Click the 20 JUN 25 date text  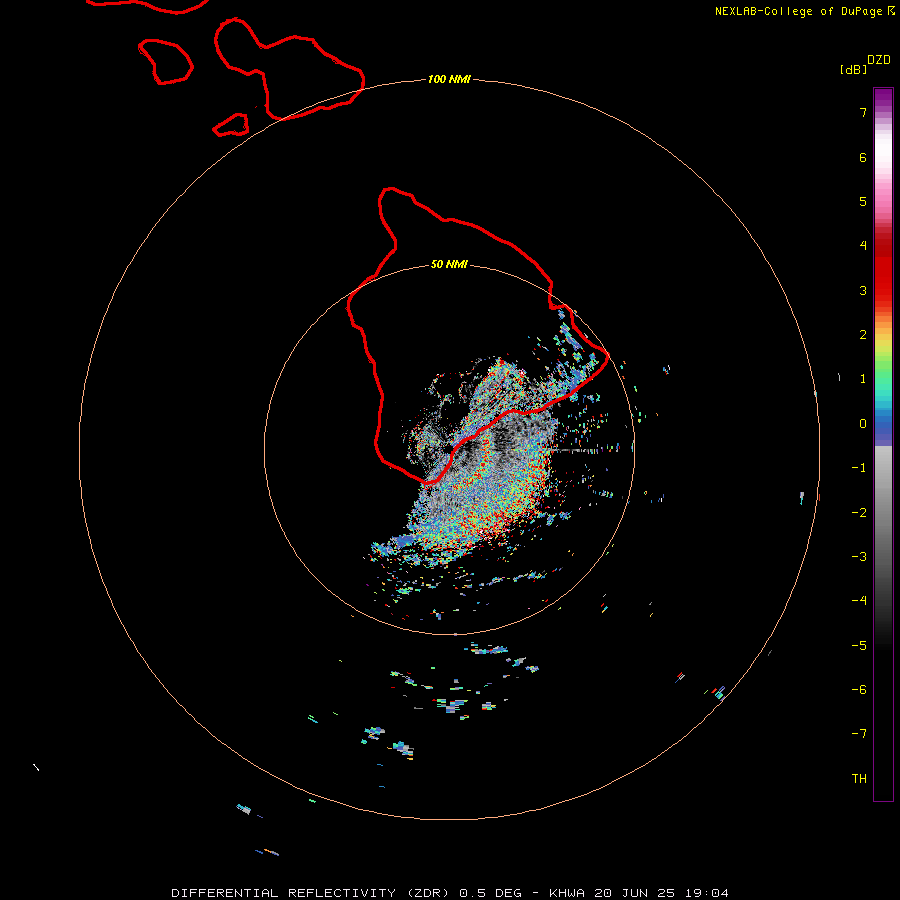pos(634,893)
